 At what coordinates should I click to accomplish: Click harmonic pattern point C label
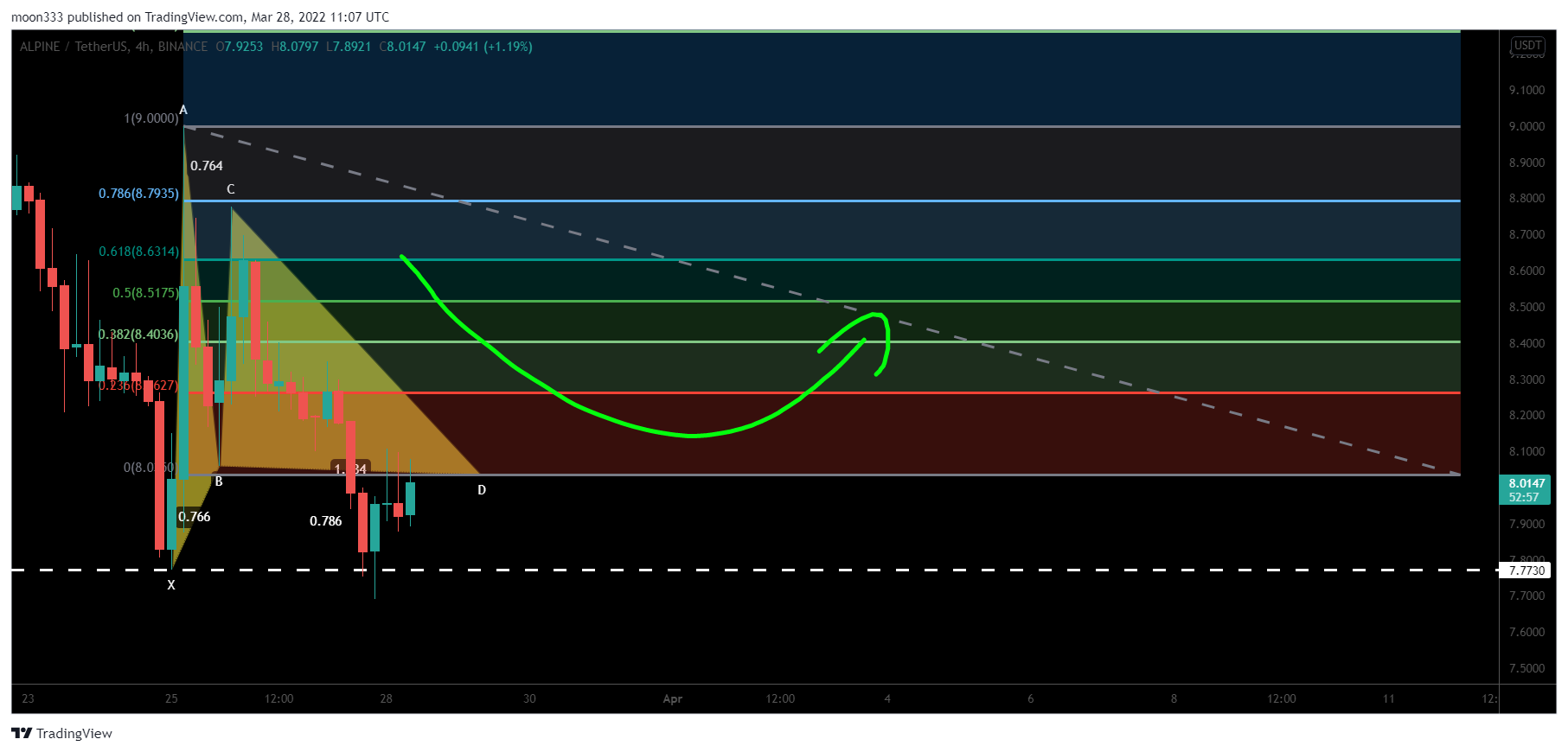point(231,189)
